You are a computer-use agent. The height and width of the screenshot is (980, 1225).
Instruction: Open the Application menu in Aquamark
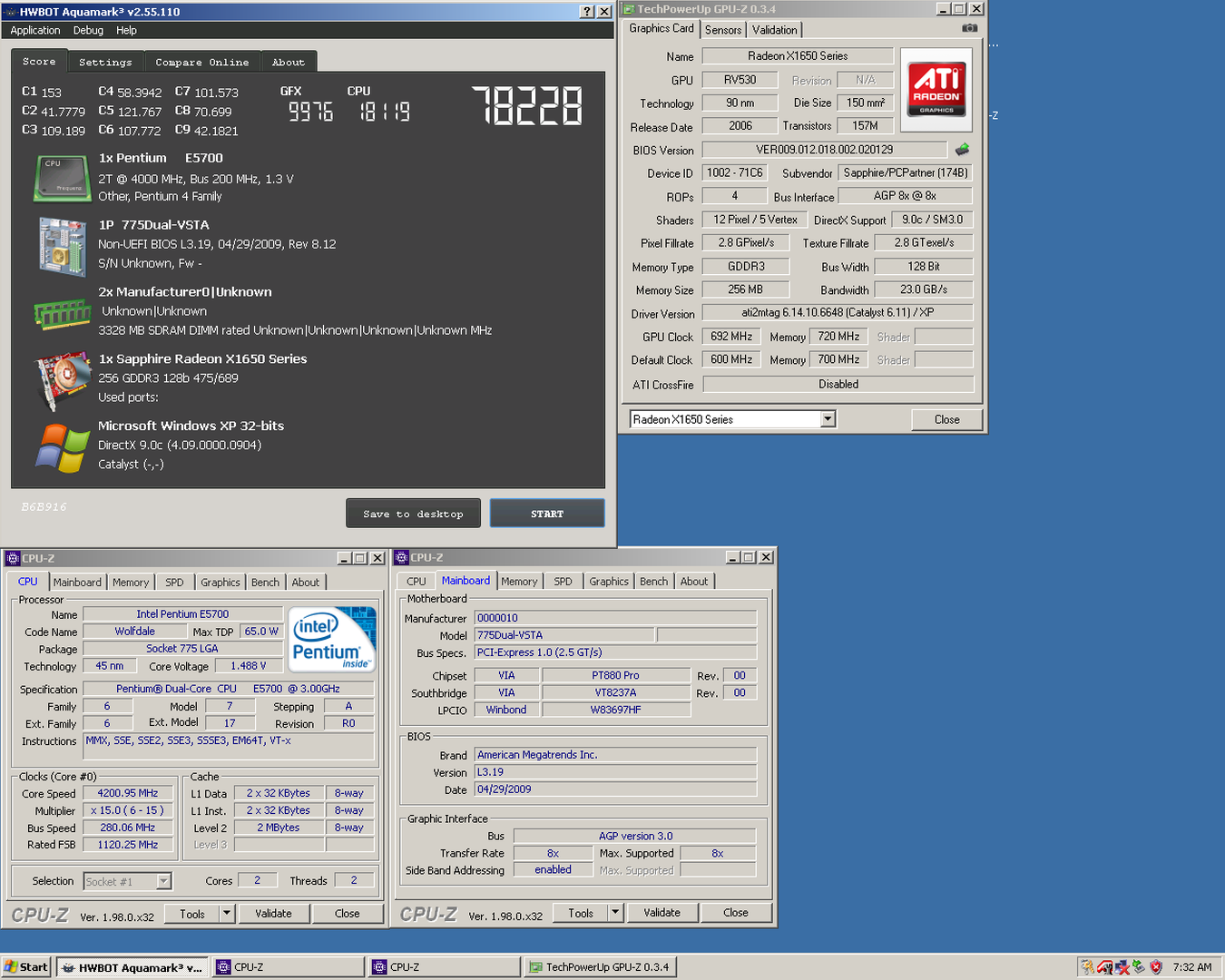(35, 30)
